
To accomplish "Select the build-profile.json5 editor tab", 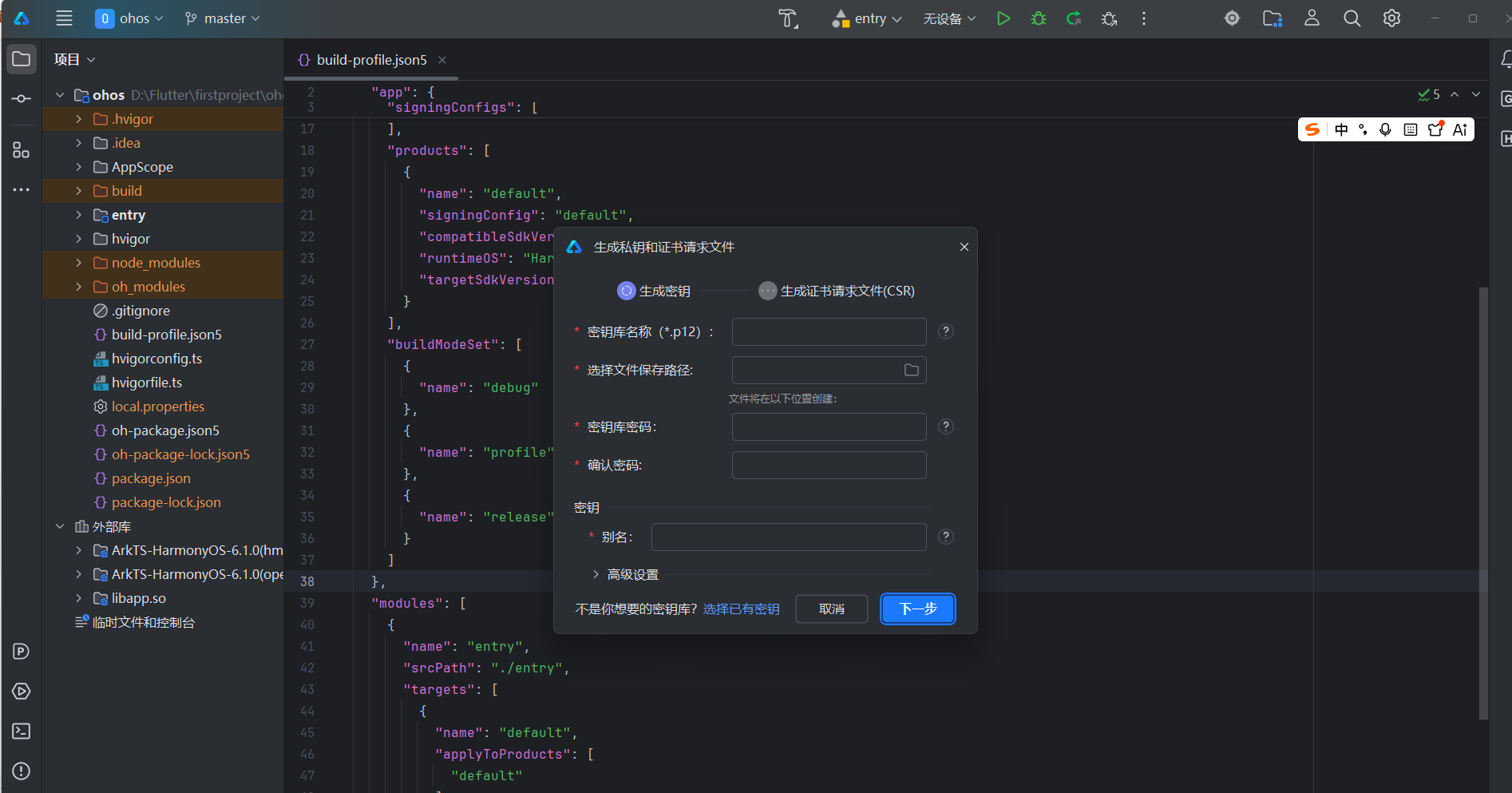I will [x=371, y=60].
